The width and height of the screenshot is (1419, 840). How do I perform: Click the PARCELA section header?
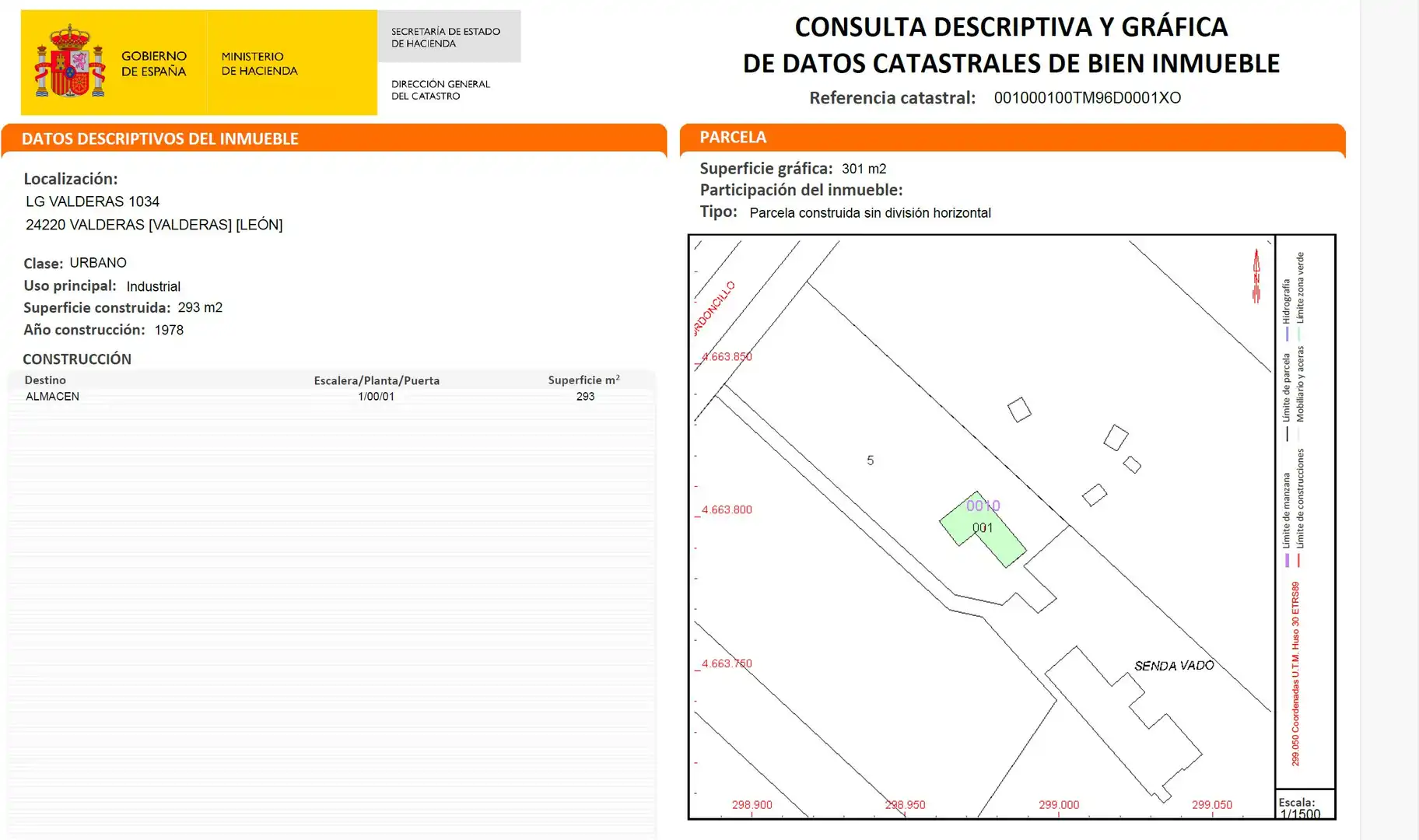733,137
